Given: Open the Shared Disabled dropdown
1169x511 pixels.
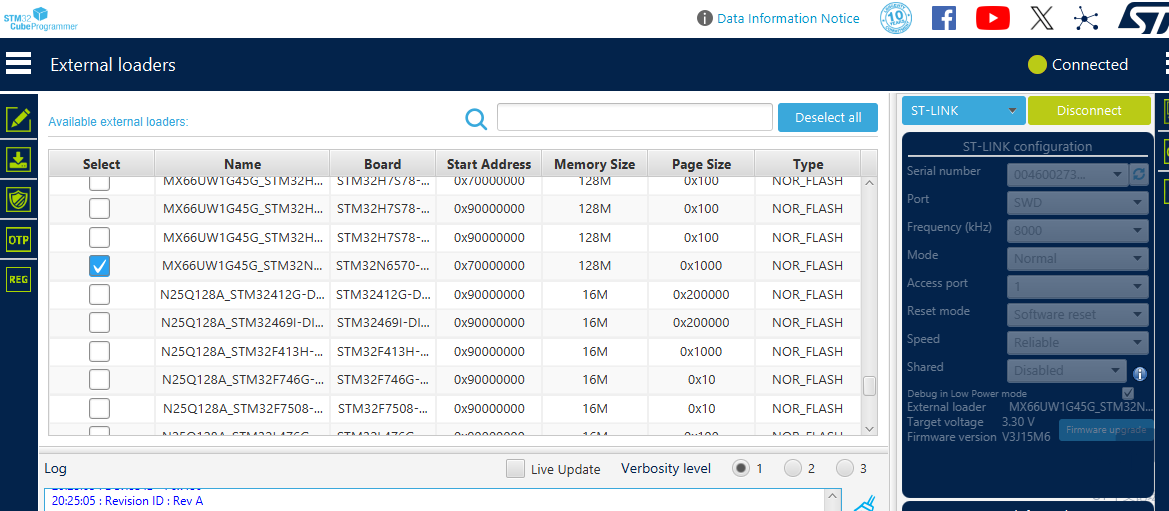Looking at the screenshot, I should 1067,370.
